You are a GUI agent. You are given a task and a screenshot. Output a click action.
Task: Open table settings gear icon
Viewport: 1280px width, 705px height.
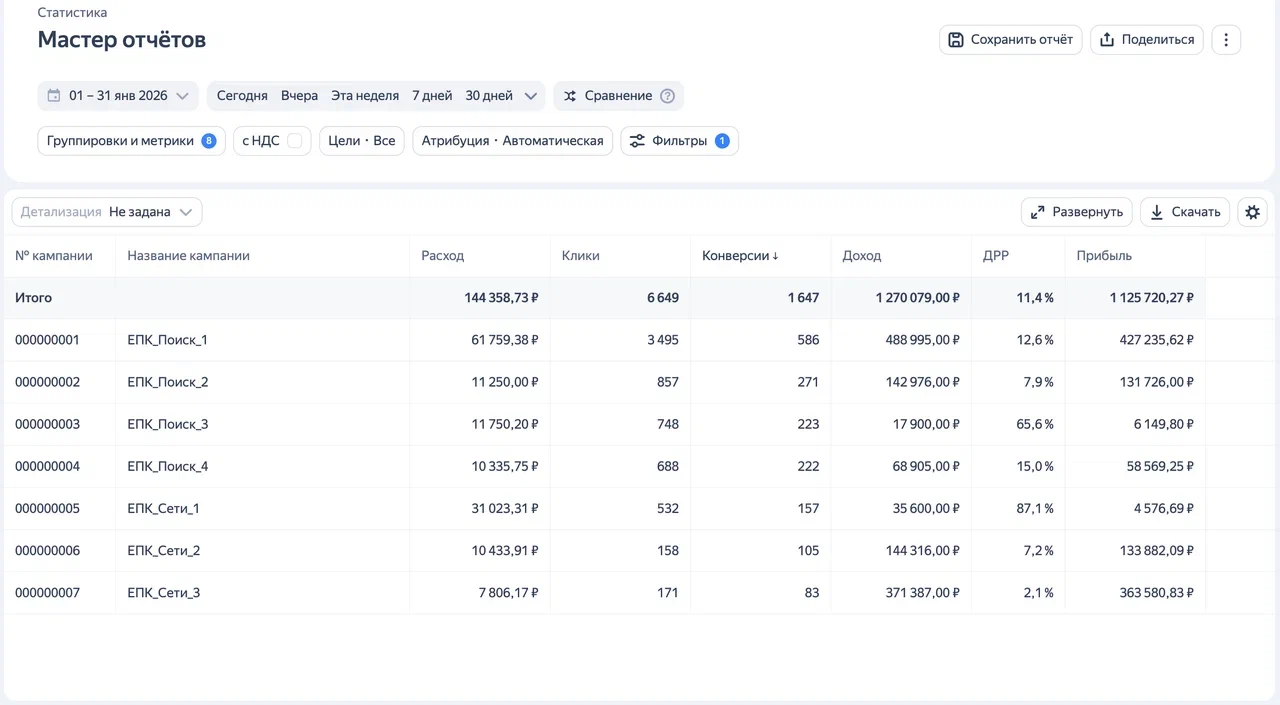[1252, 212]
